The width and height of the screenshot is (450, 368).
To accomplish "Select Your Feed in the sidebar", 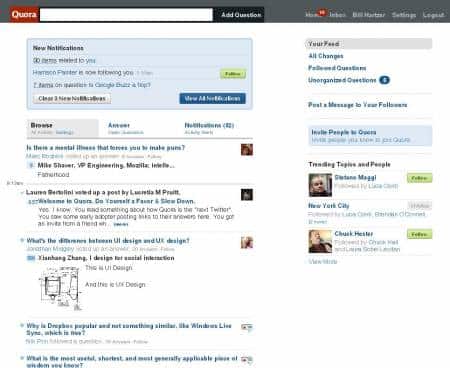I will (368, 44).
